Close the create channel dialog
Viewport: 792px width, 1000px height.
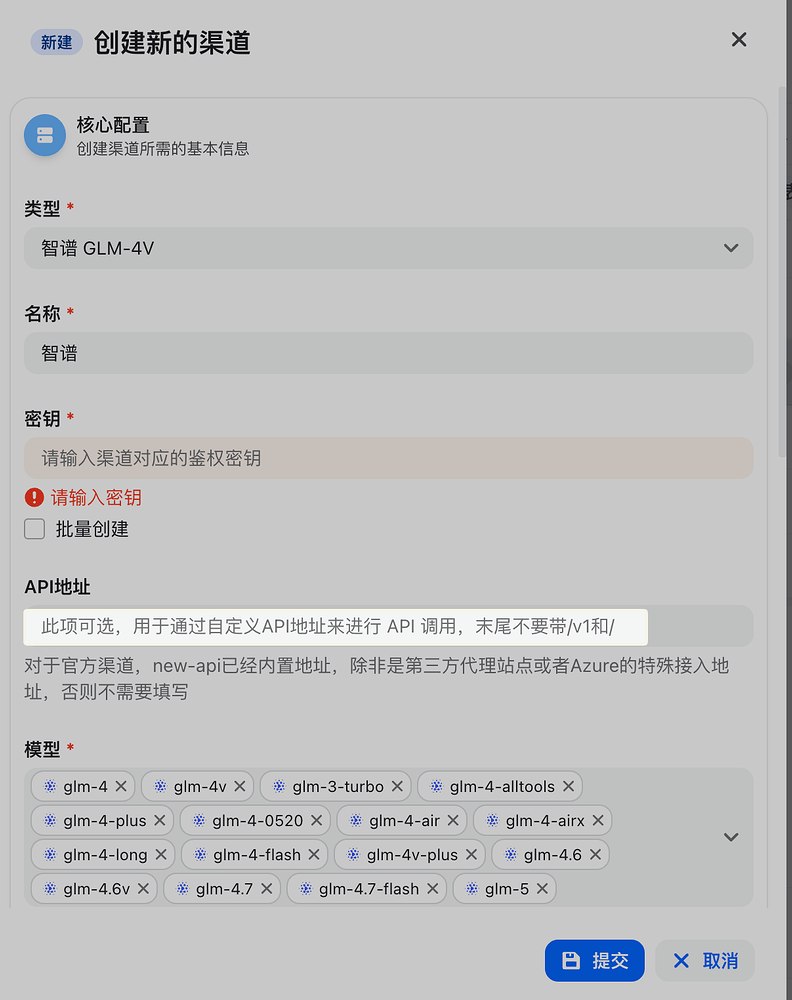coord(738,40)
